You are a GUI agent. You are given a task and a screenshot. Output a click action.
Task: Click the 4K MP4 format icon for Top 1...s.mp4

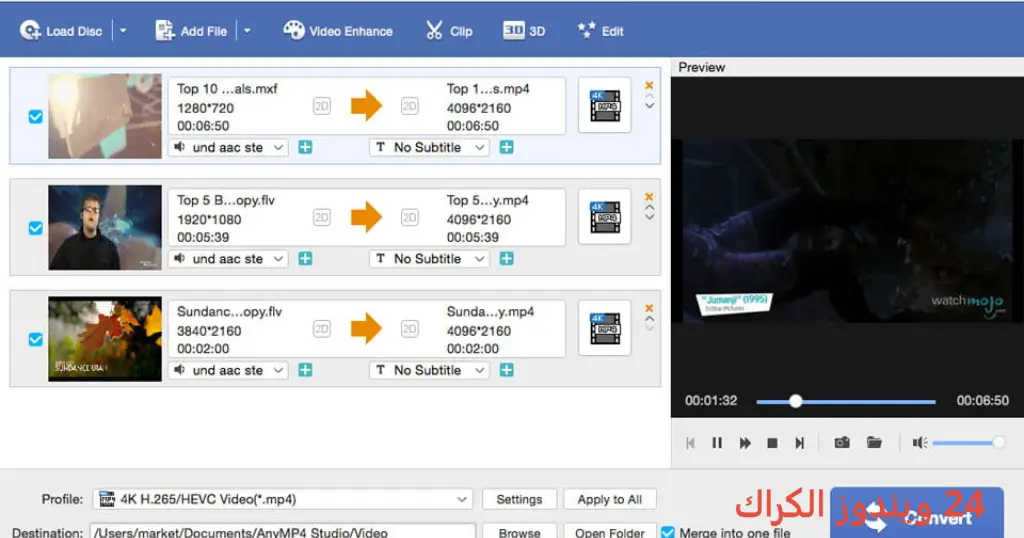pyautogui.click(x=605, y=106)
